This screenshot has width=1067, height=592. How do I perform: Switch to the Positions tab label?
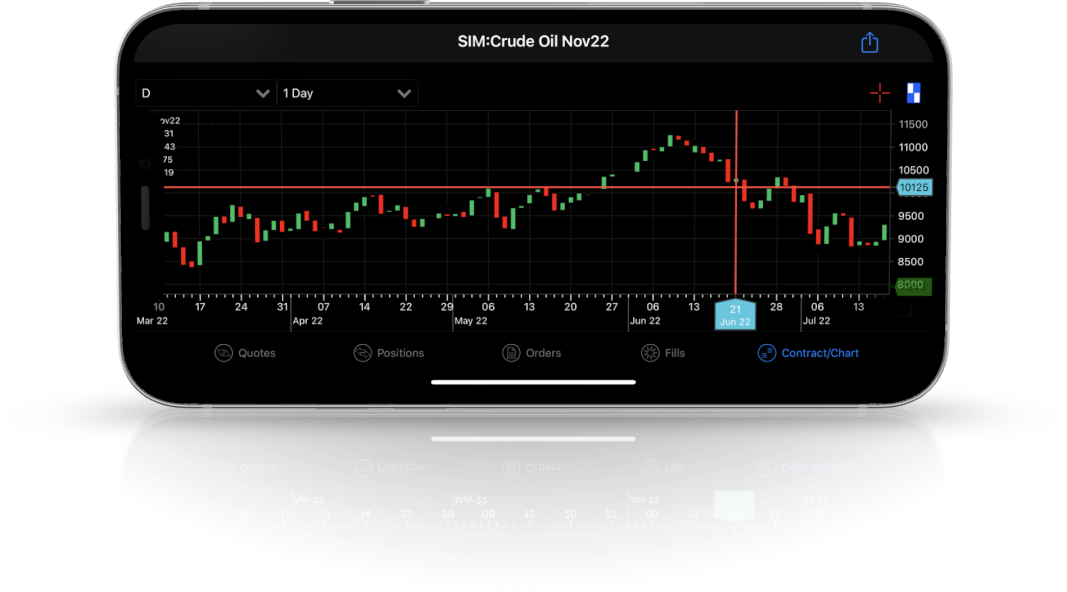(x=400, y=353)
